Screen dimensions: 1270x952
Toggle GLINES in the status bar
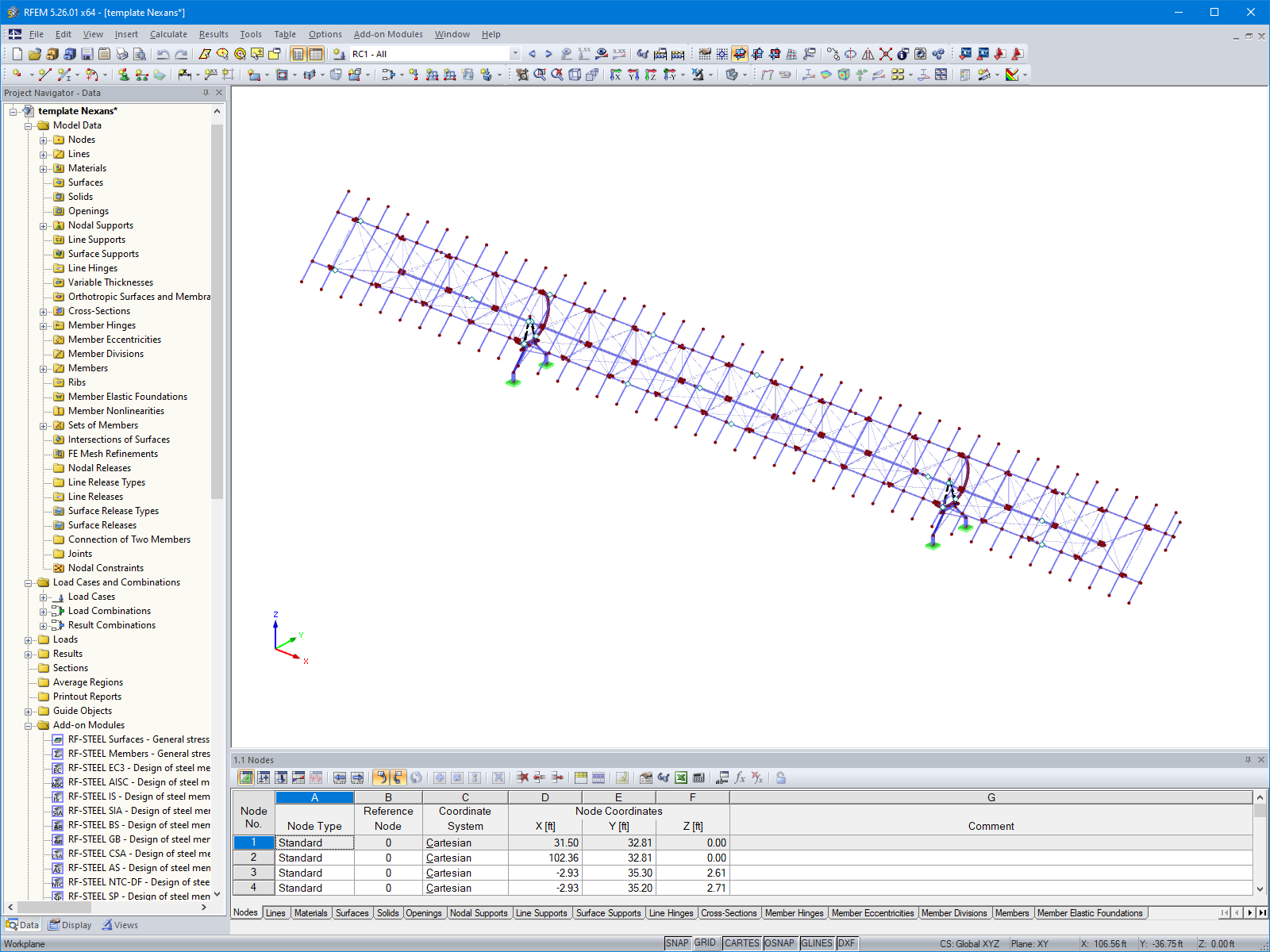(x=817, y=943)
